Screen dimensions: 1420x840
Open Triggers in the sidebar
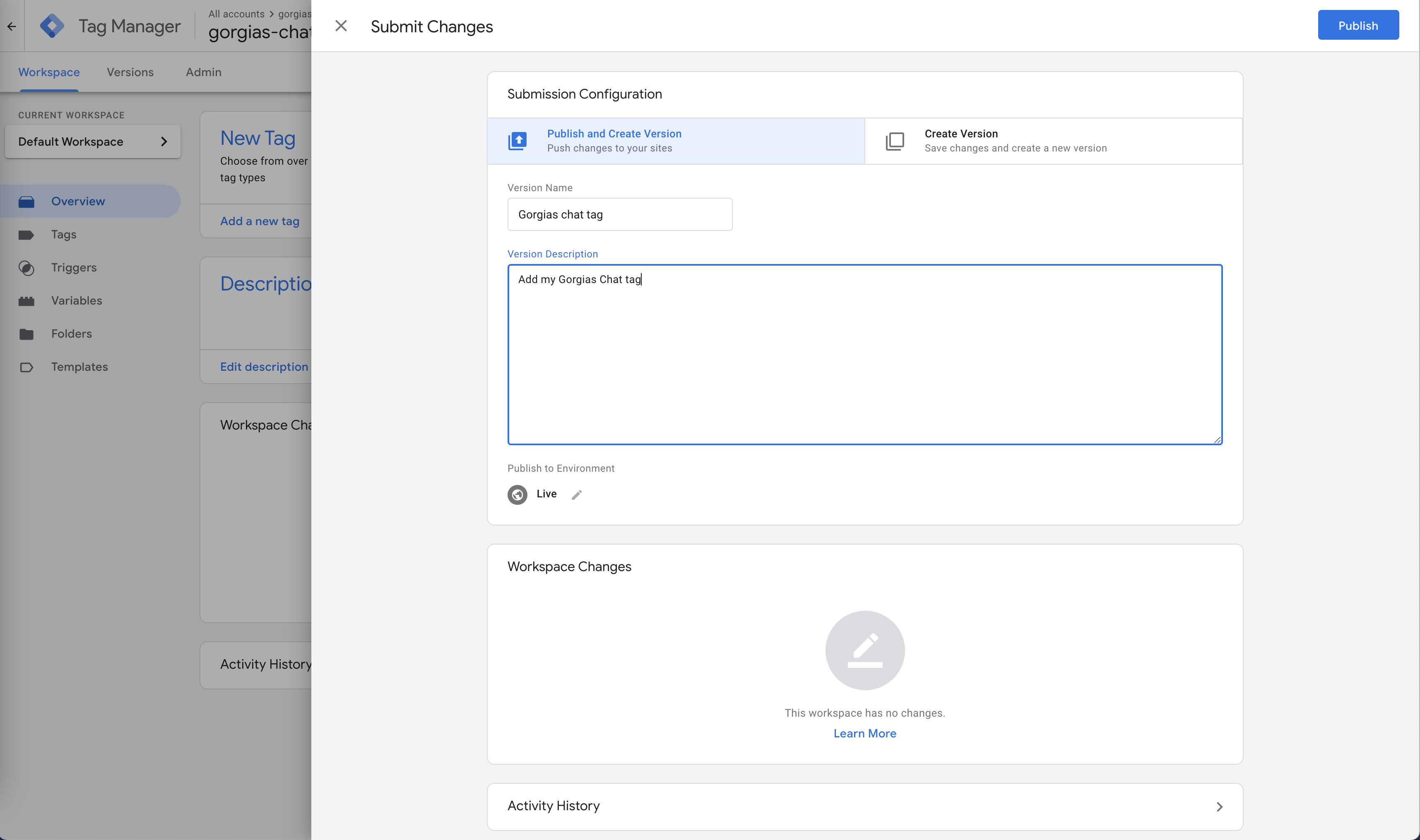point(90,267)
